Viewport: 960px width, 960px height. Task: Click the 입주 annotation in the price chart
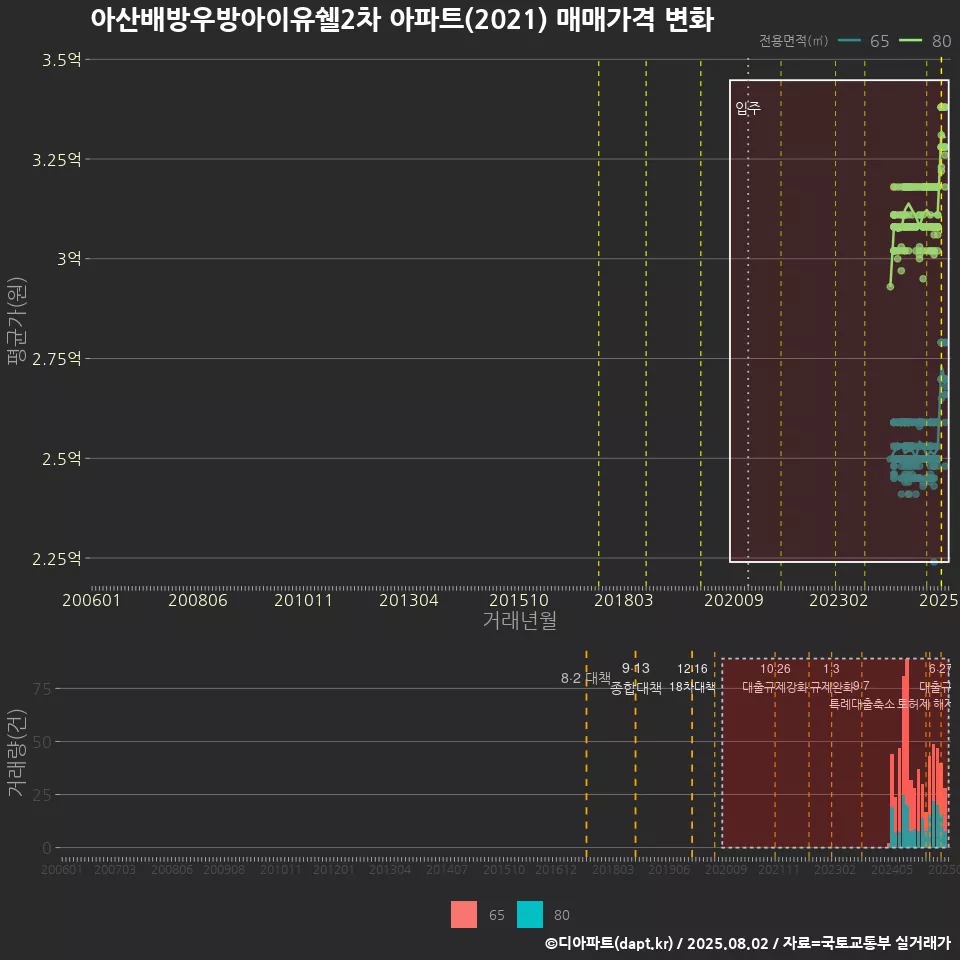[x=748, y=108]
